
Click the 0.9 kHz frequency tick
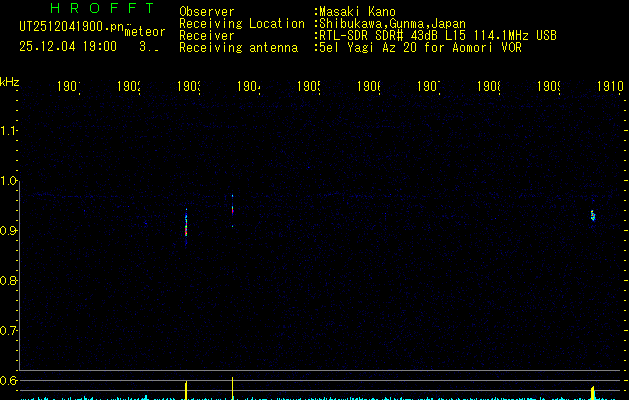9,231
